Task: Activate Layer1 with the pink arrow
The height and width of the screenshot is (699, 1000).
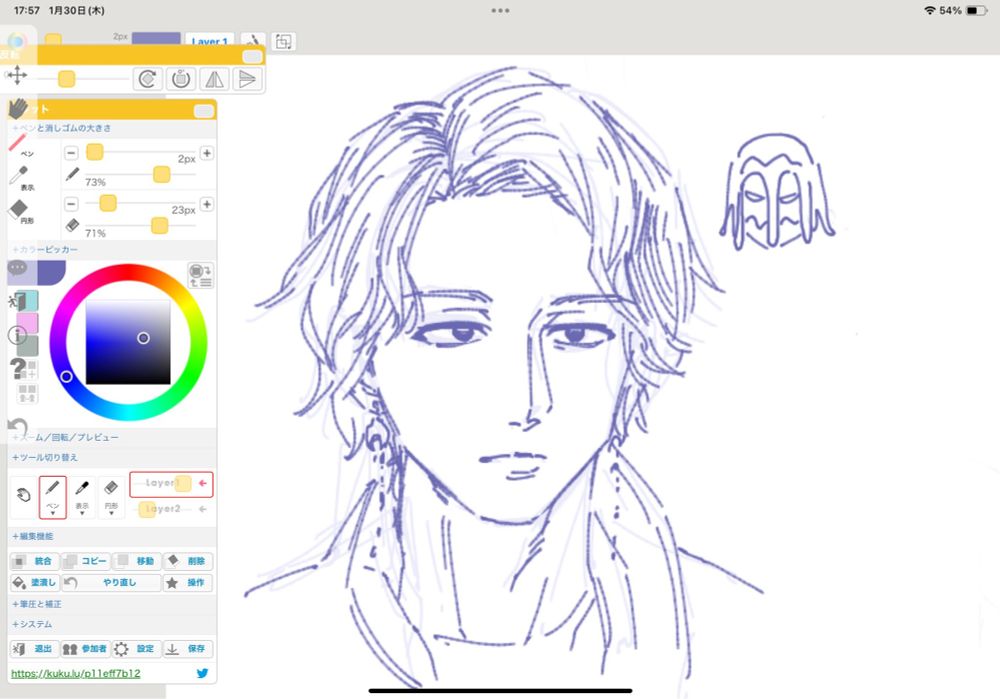Action: [x=203, y=483]
